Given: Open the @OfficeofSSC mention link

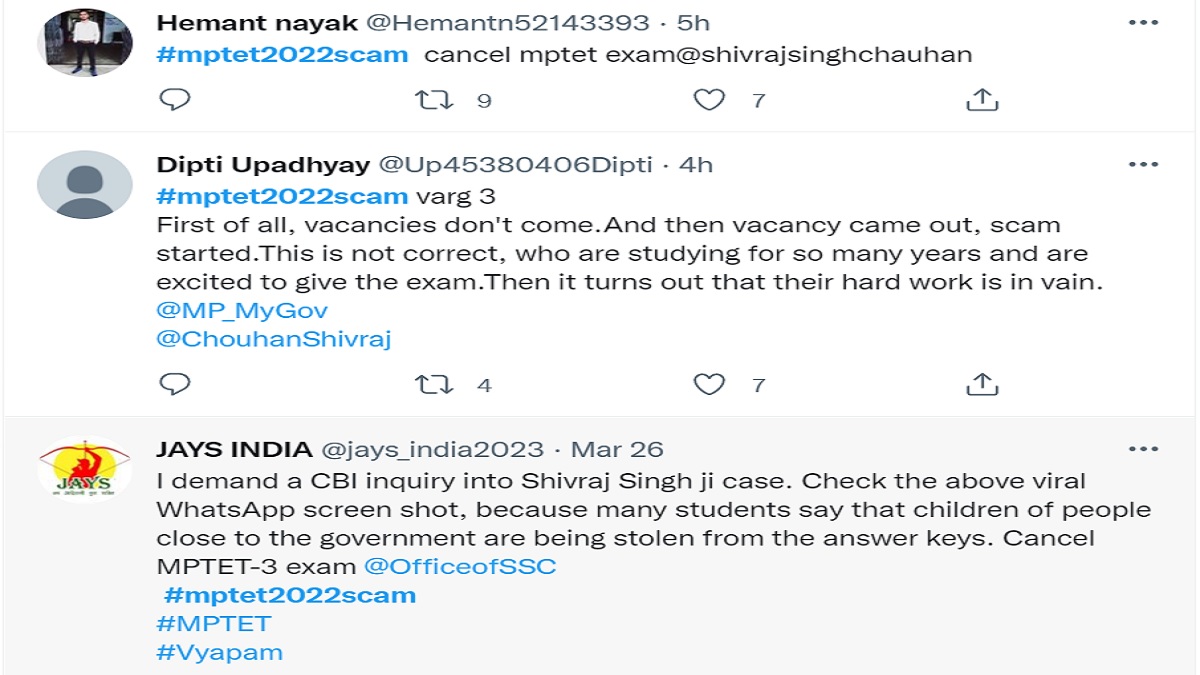Looking at the screenshot, I should (460, 566).
